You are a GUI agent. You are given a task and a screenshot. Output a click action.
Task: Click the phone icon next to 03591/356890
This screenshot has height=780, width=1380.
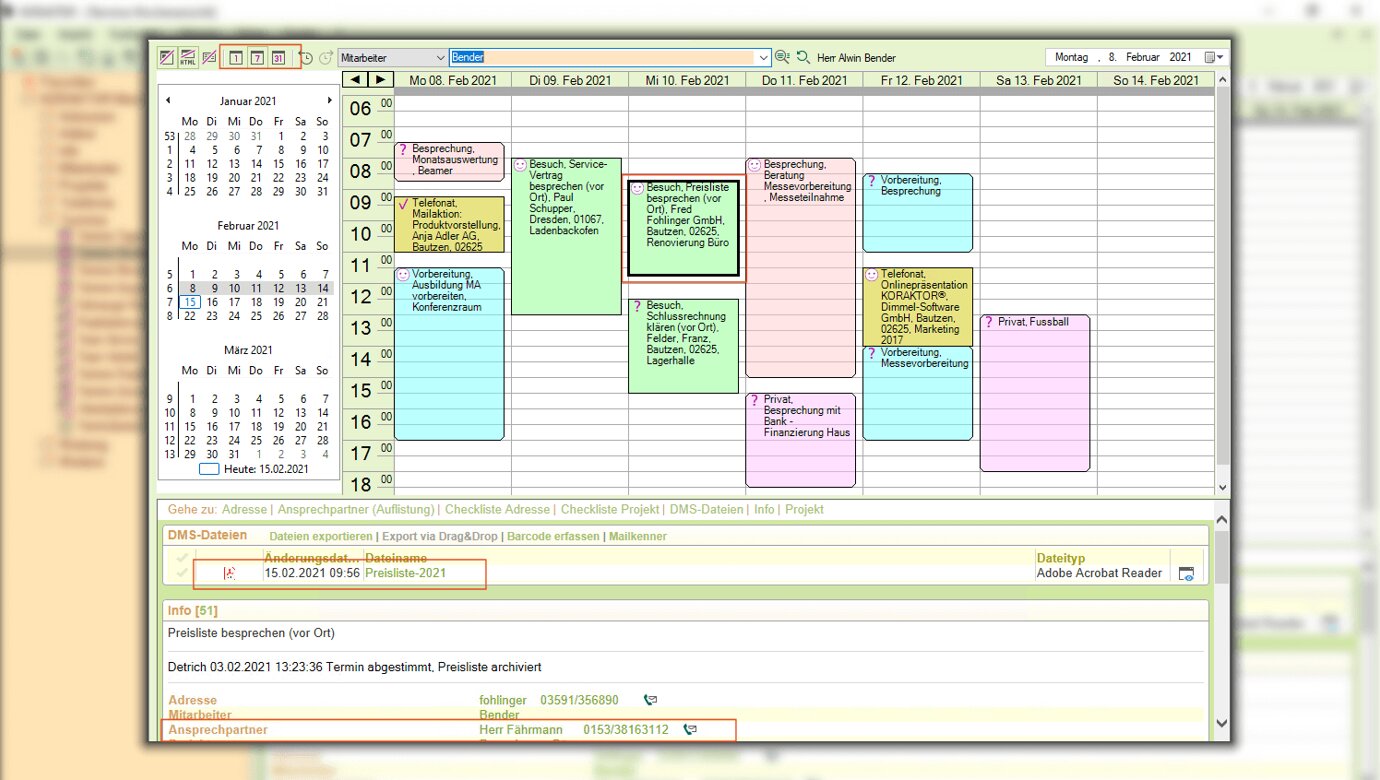(651, 701)
